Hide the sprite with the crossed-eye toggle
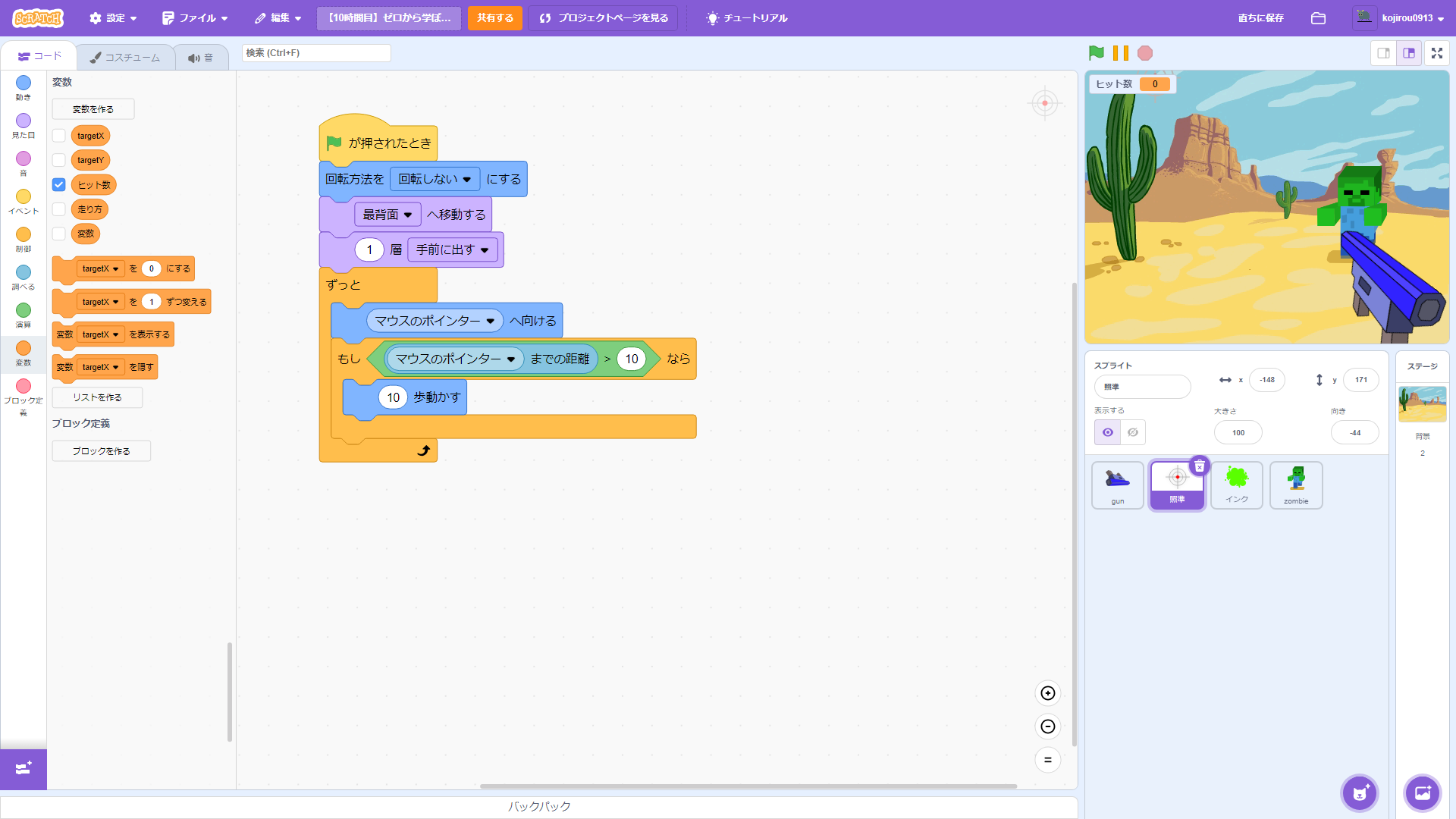 pyautogui.click(x=1132, y=432)
